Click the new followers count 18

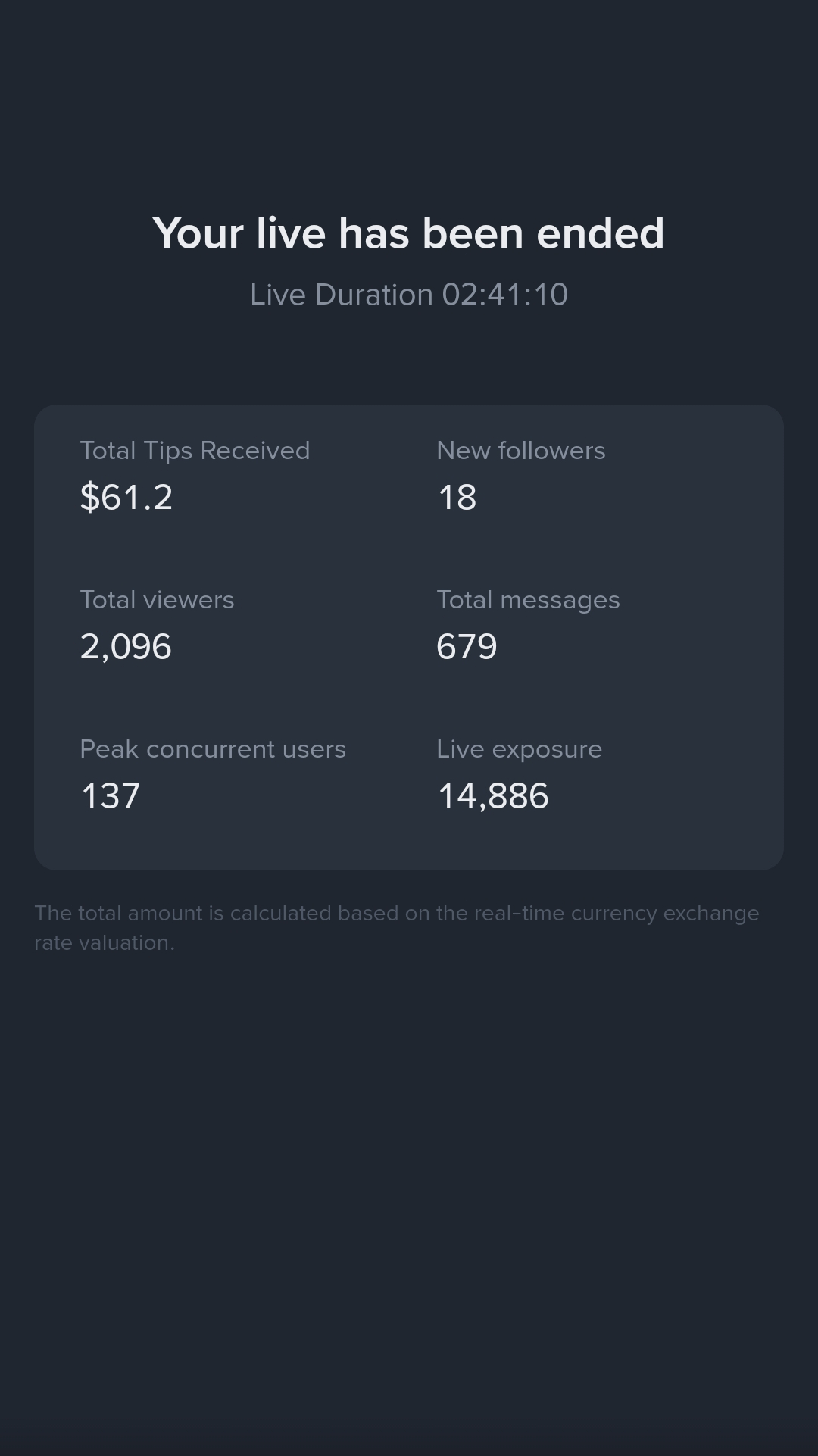[457, 498]
